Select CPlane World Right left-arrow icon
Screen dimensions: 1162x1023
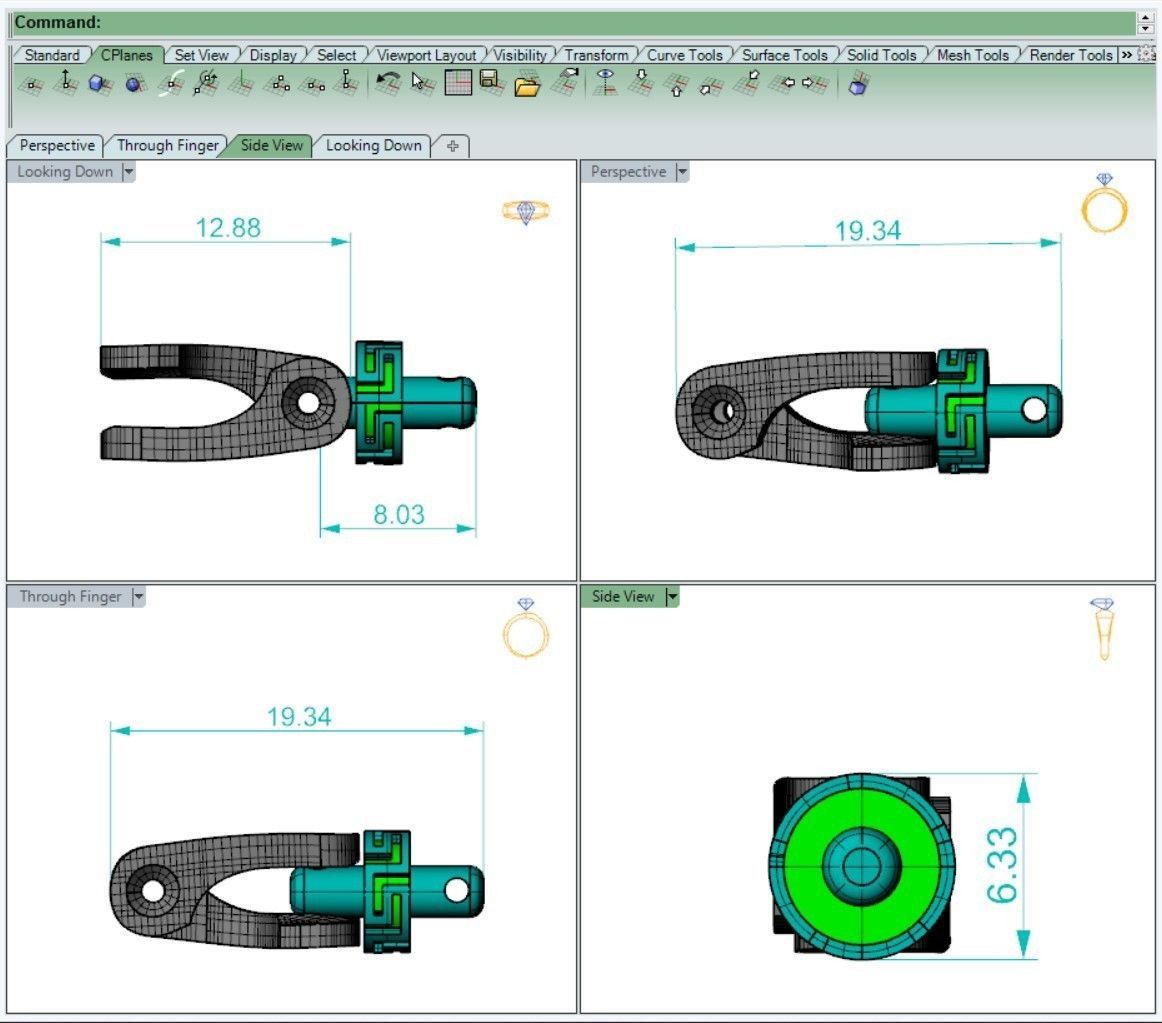(x=783, y=83)
